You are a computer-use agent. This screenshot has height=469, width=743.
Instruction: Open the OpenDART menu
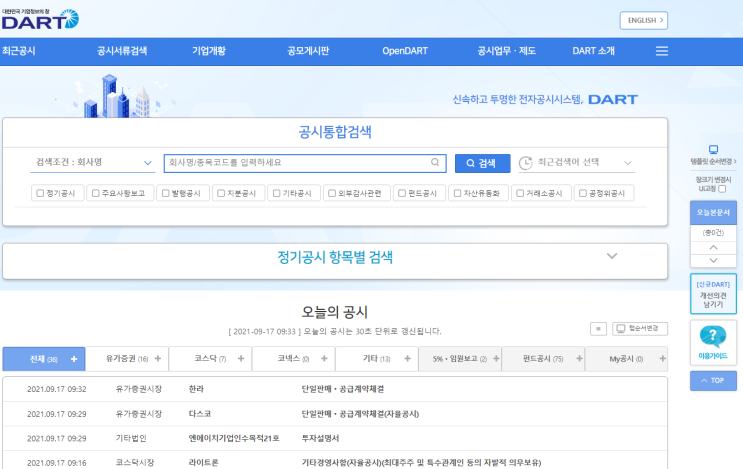point(405,51)
